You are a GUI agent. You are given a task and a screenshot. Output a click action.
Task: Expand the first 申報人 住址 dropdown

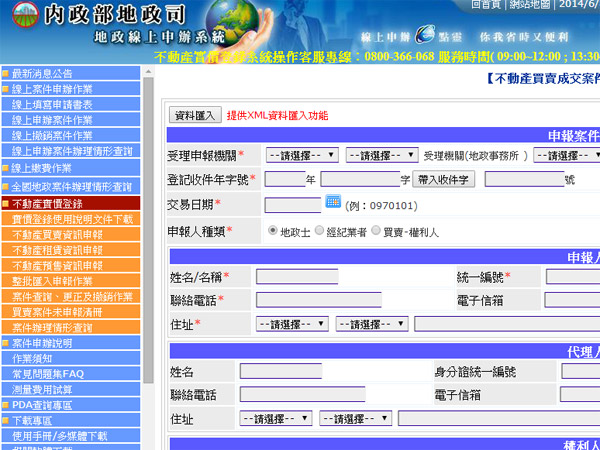click(291, 324)
